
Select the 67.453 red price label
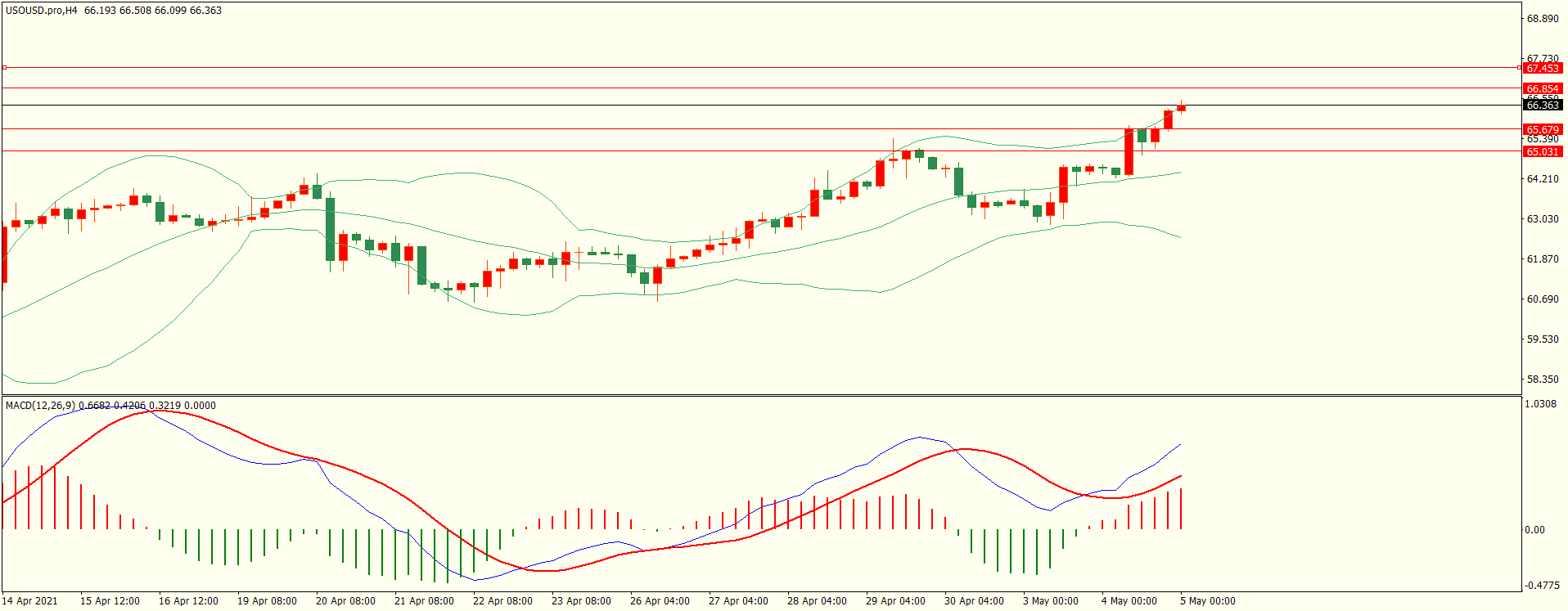coord(1542,69)
